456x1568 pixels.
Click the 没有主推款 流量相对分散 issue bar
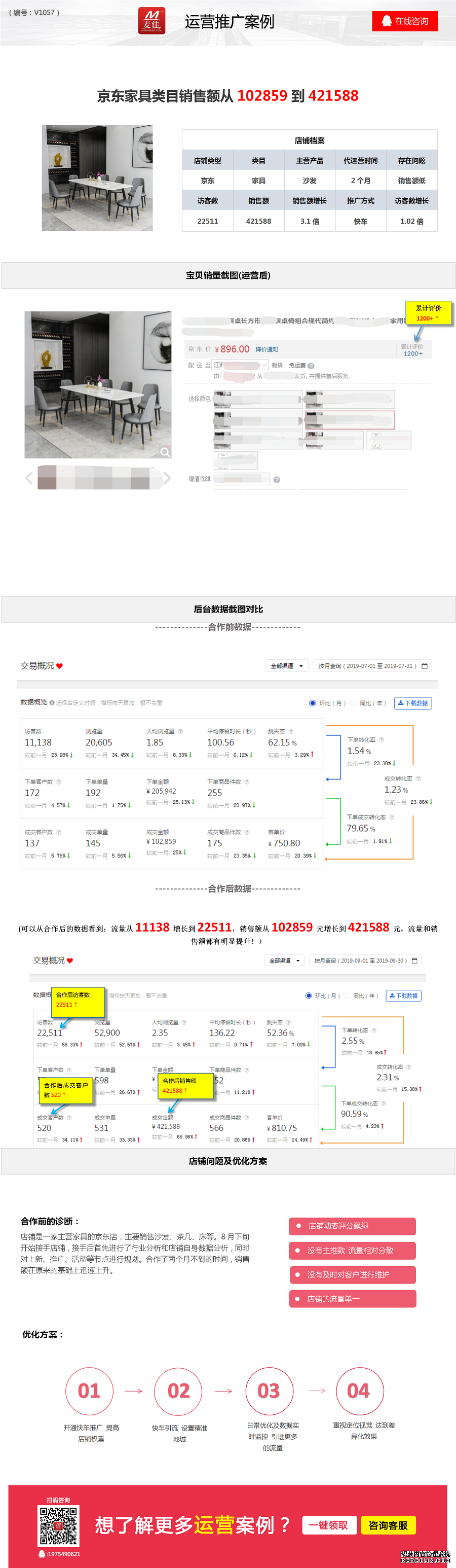(353, 1250)
